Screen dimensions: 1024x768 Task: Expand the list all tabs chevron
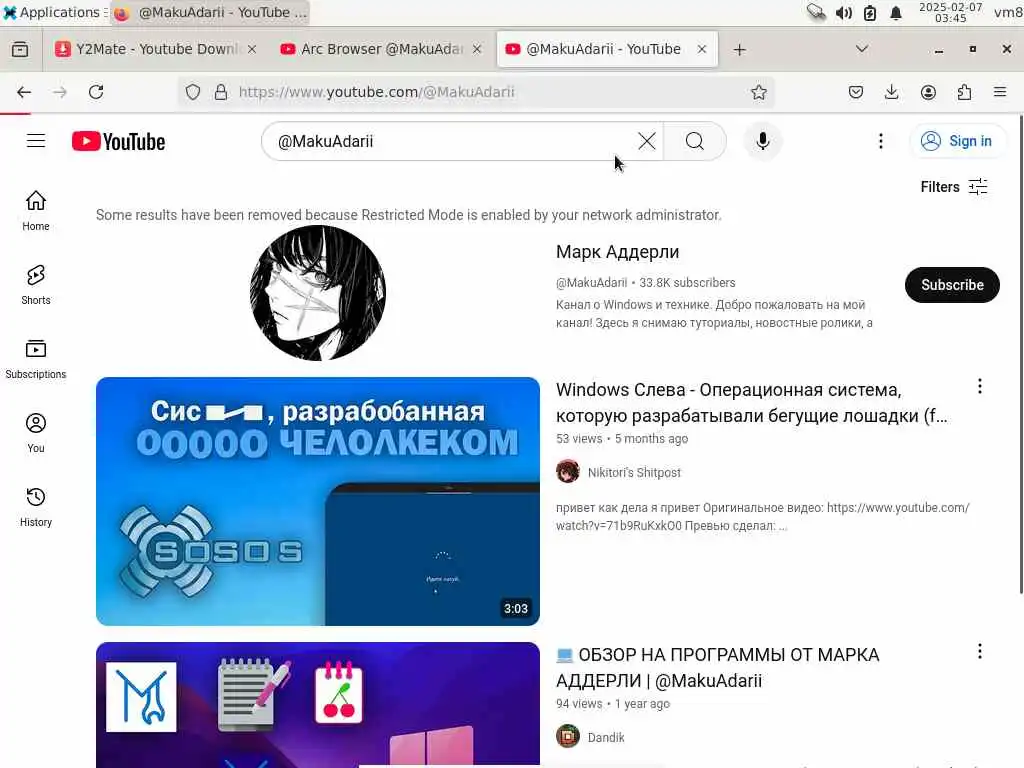[x=862, y=50]
